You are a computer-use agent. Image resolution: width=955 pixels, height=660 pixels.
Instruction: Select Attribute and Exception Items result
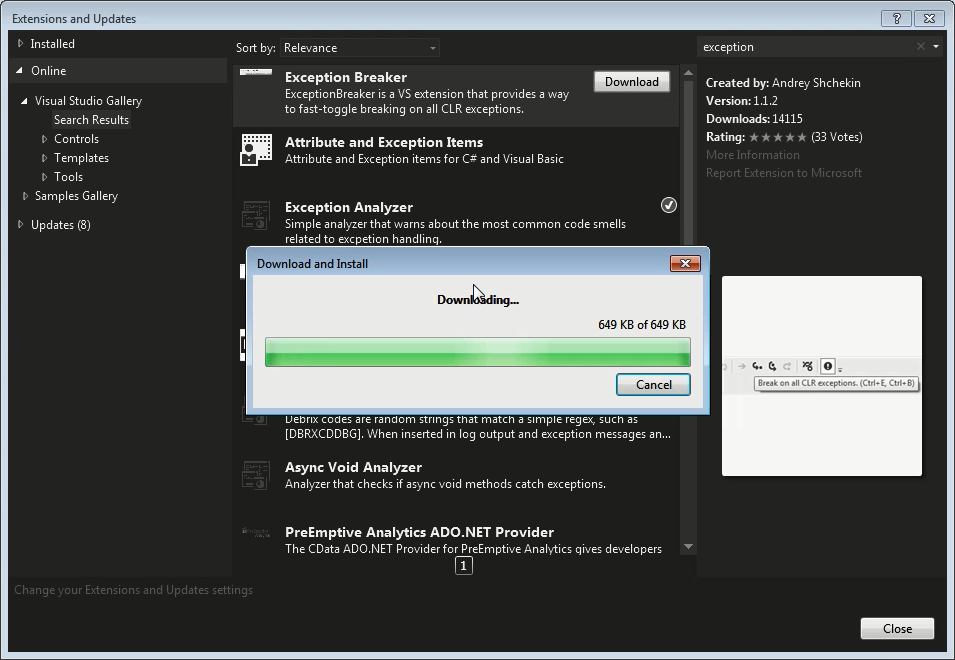click(x=456, y=159)
